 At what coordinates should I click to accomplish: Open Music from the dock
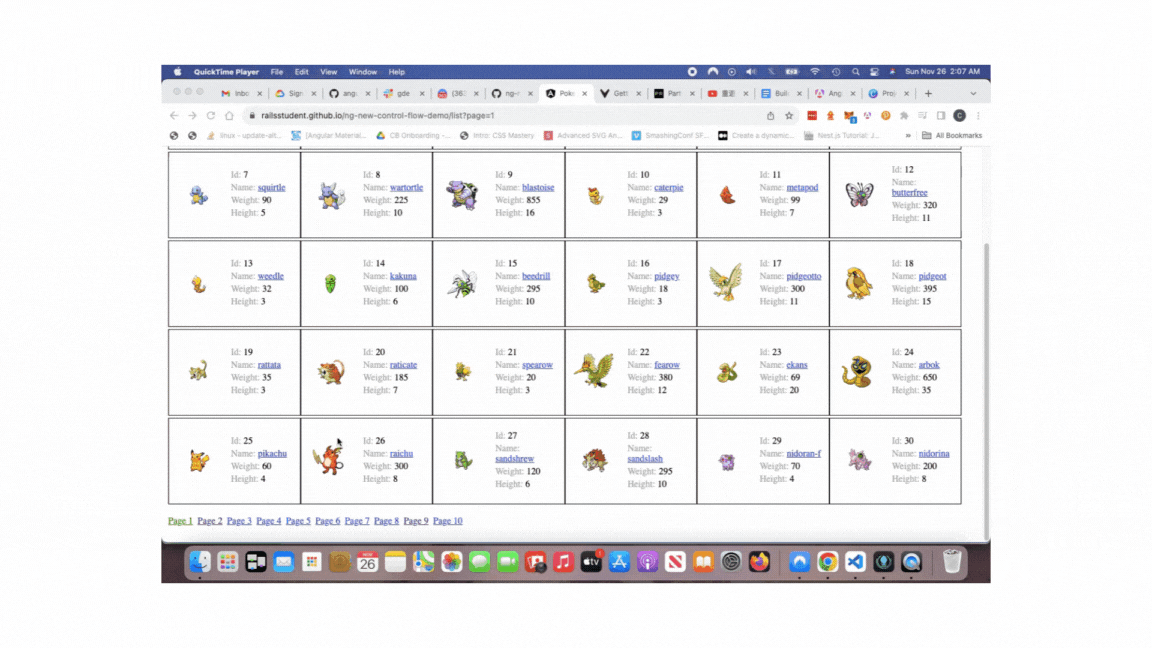564,562
